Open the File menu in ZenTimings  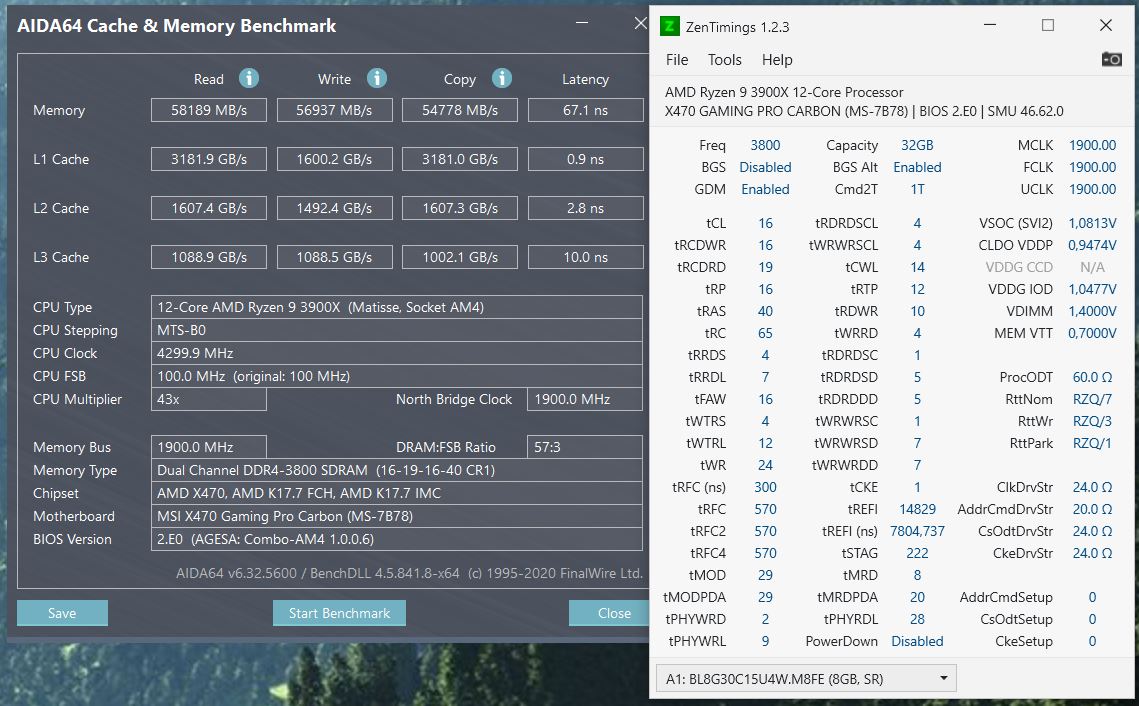[x=676, y=60]
